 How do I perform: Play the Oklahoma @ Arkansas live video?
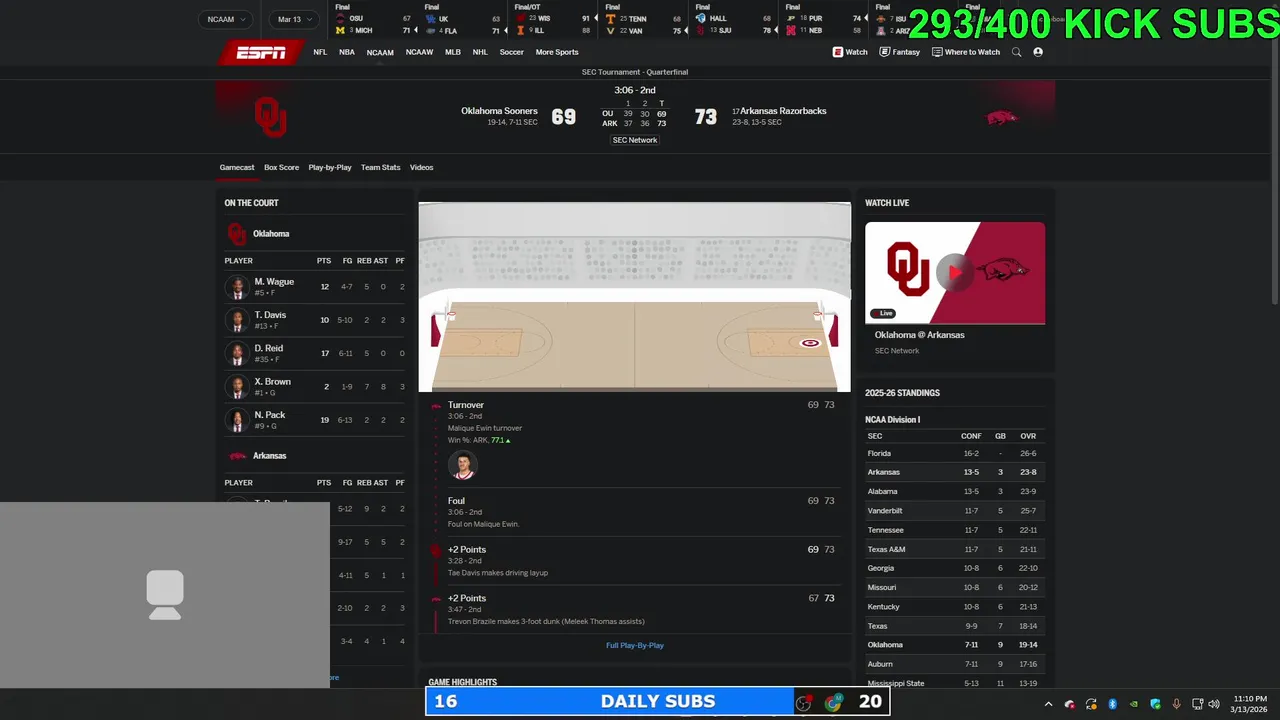[955, 272]
